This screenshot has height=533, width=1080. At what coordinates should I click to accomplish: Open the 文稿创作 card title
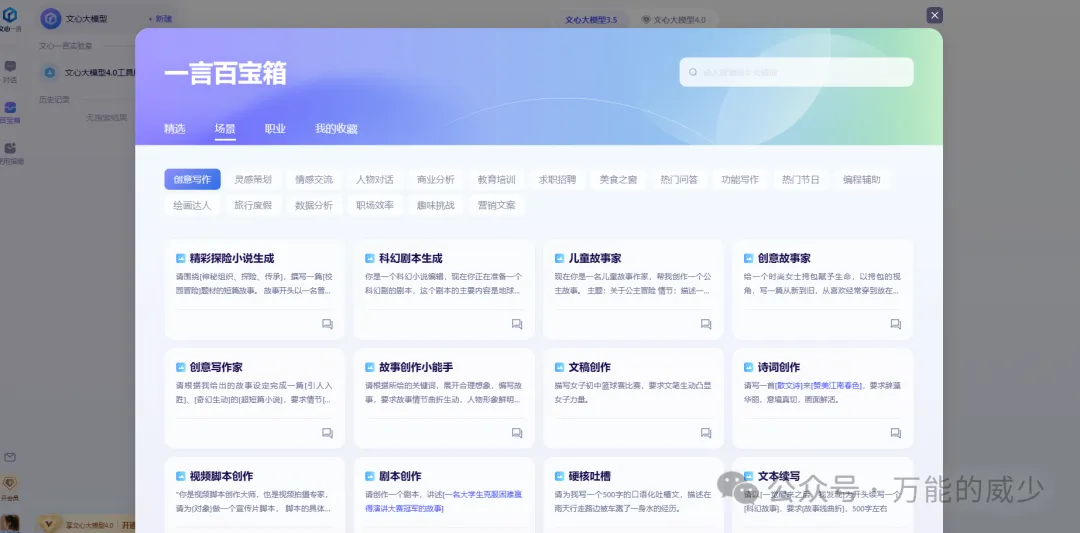(589, 367)
